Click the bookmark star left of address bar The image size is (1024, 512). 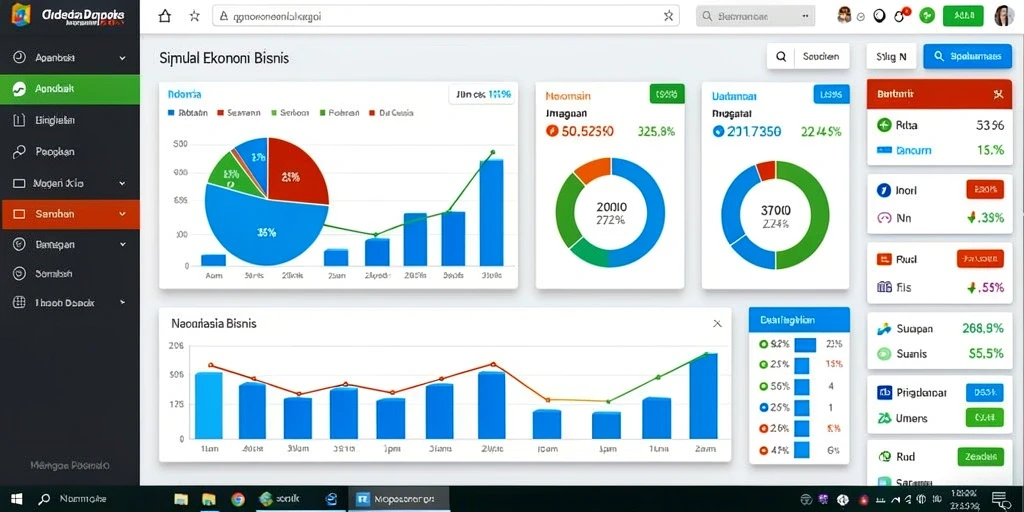click(x=195, y=16)
